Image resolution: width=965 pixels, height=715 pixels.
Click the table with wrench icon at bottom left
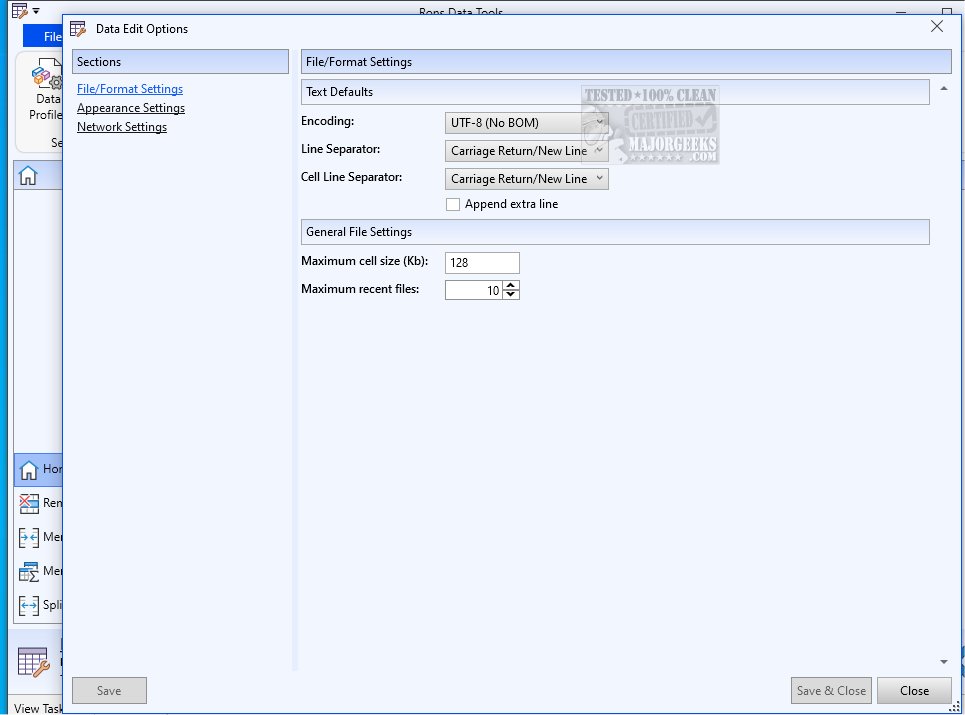tap(33, 663)
